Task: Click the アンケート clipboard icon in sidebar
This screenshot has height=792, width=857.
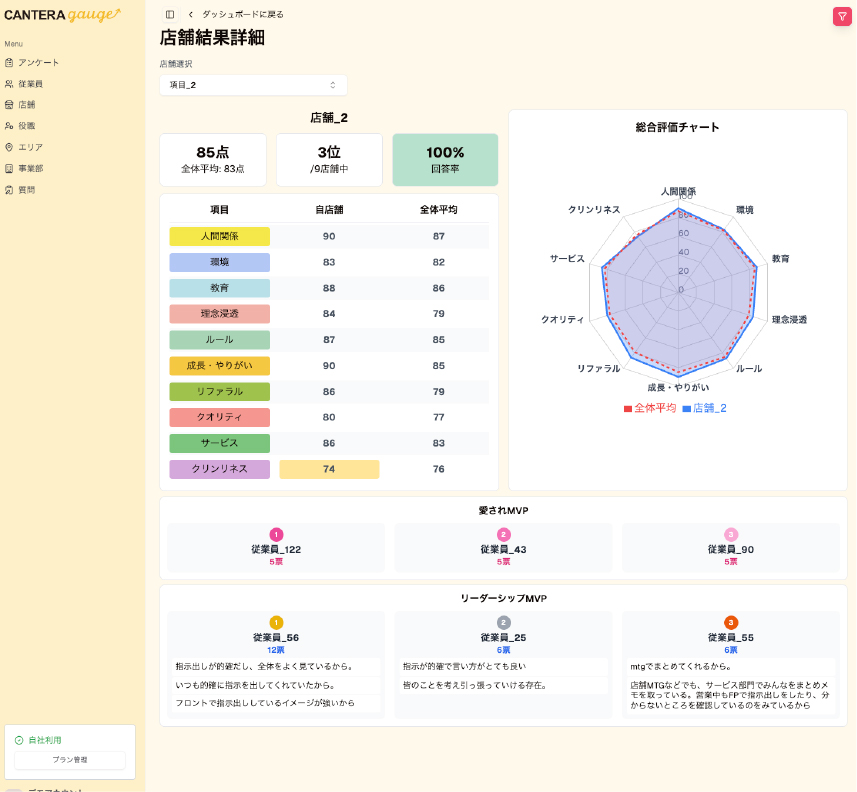Action: pos(9,63)
